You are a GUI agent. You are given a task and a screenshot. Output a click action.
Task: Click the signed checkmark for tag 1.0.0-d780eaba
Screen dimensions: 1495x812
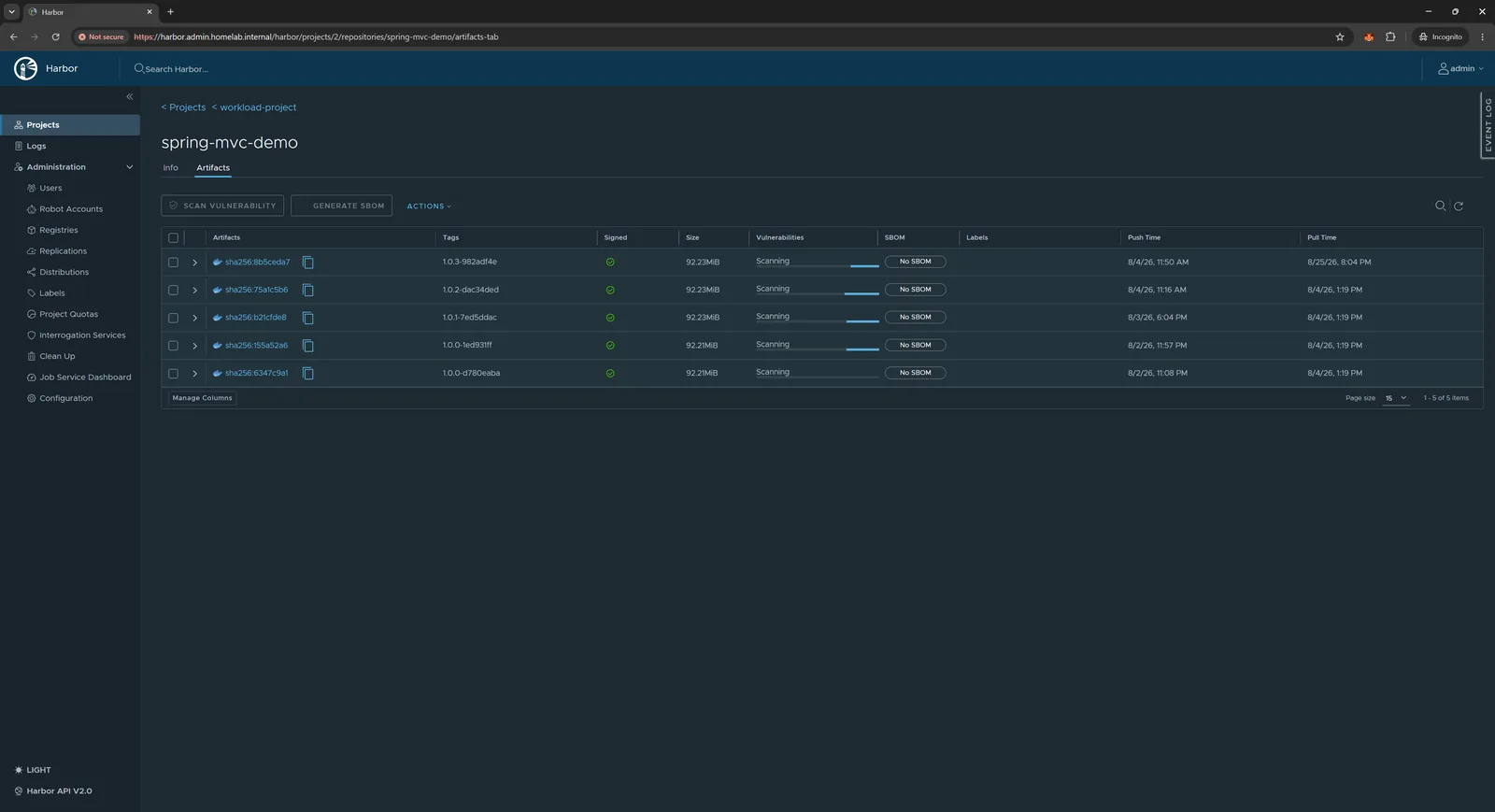pos(610,374)
